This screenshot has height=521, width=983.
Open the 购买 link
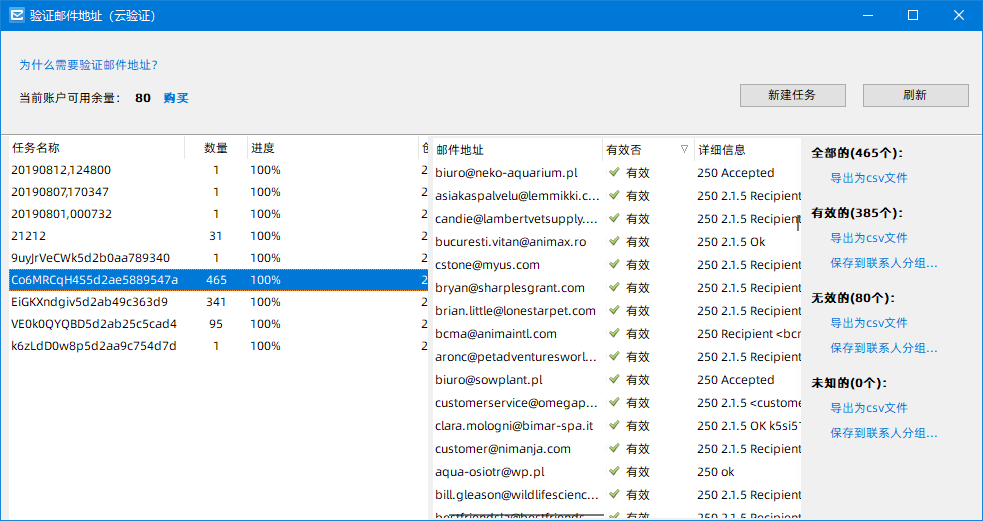(x=176, y=98)
